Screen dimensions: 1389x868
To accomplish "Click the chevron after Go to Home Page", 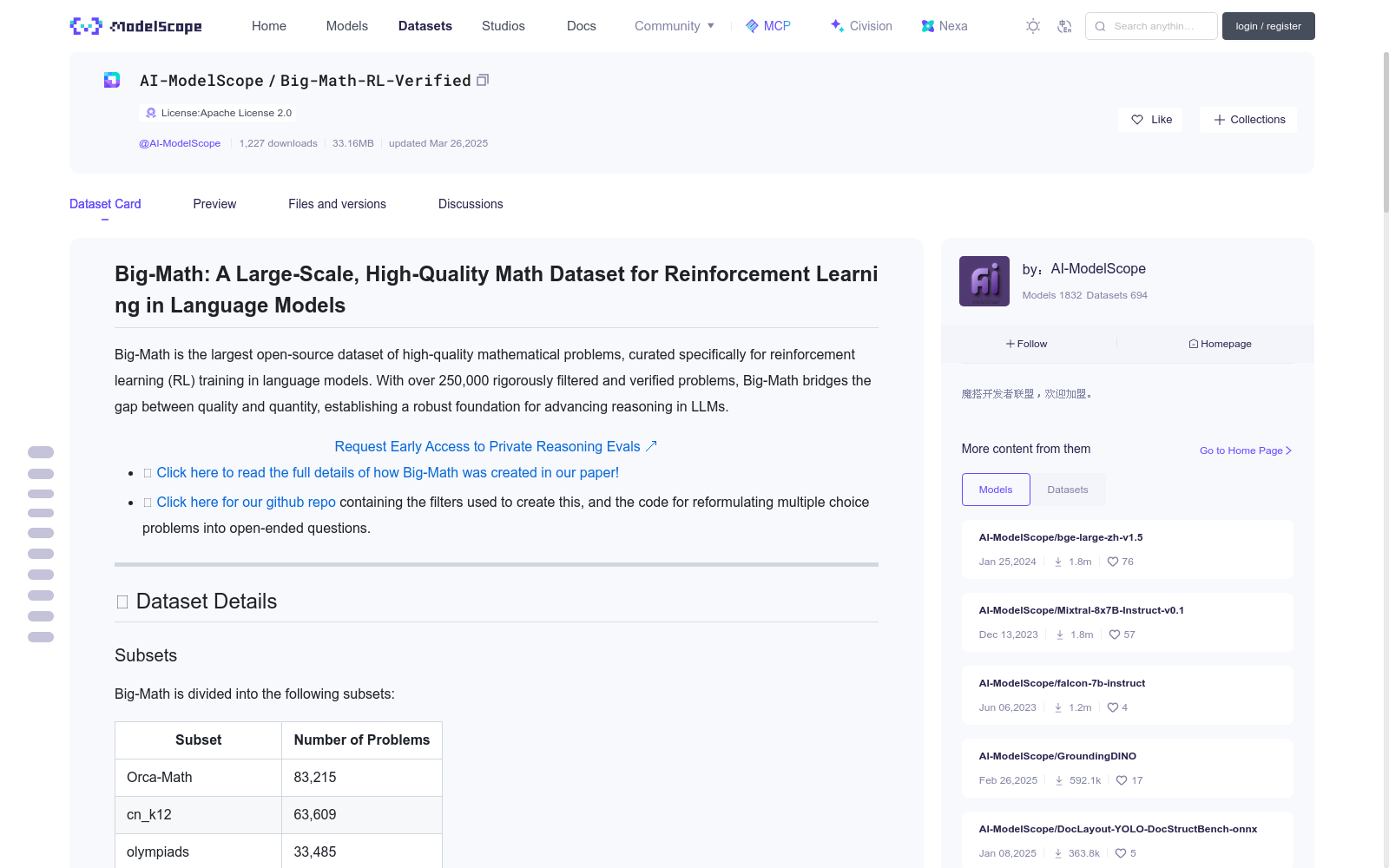I will tap(1289, 450).
